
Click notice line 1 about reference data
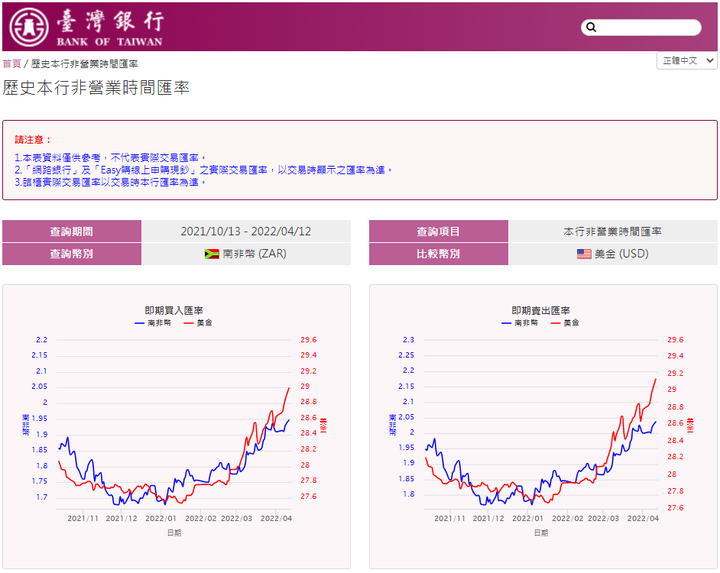click(111, 158)
